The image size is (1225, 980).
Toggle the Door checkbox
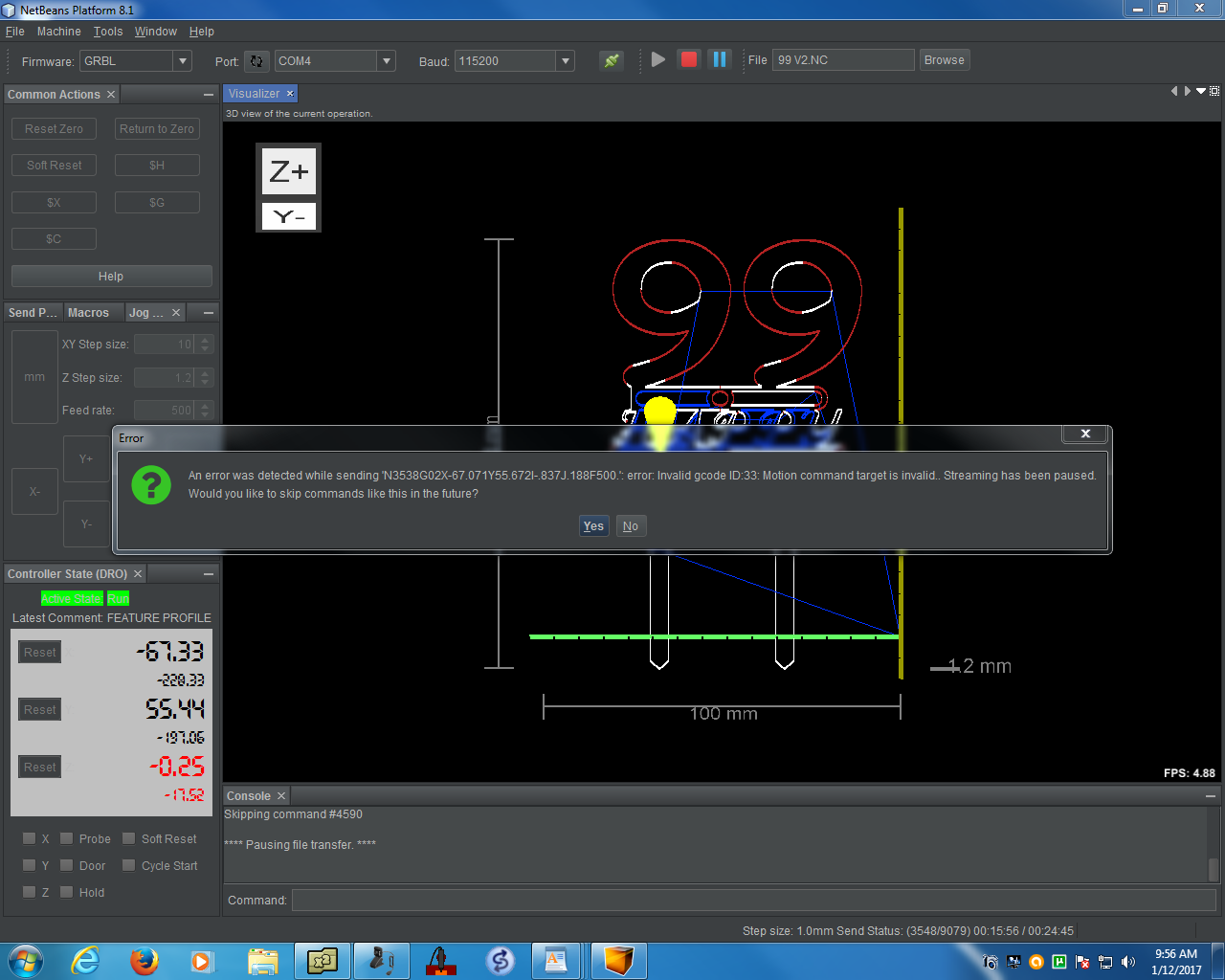(x=66, y=865)
